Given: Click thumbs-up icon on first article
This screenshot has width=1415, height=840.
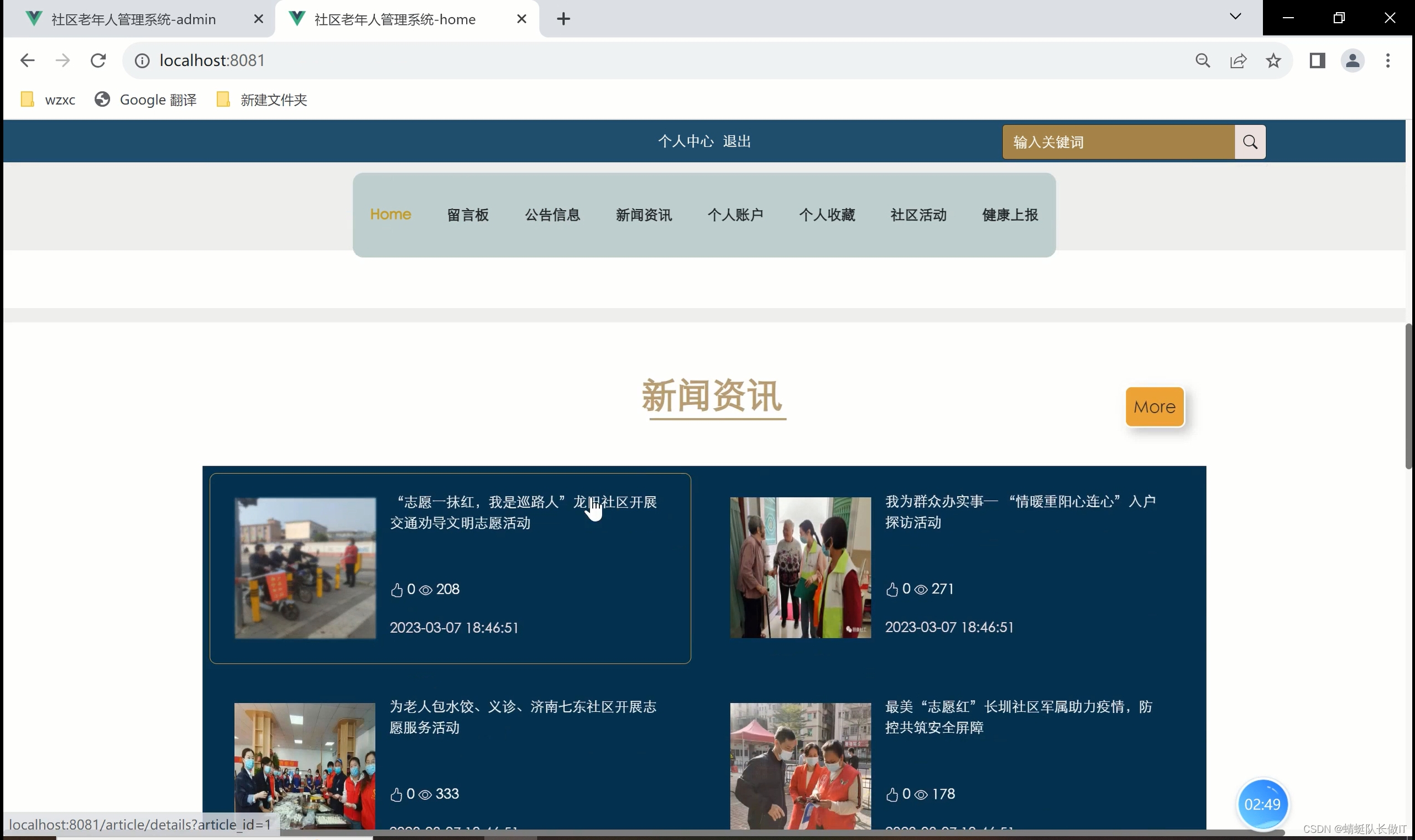Looking at the screenshot, I should pyautogui.click(x=396, y=590).
